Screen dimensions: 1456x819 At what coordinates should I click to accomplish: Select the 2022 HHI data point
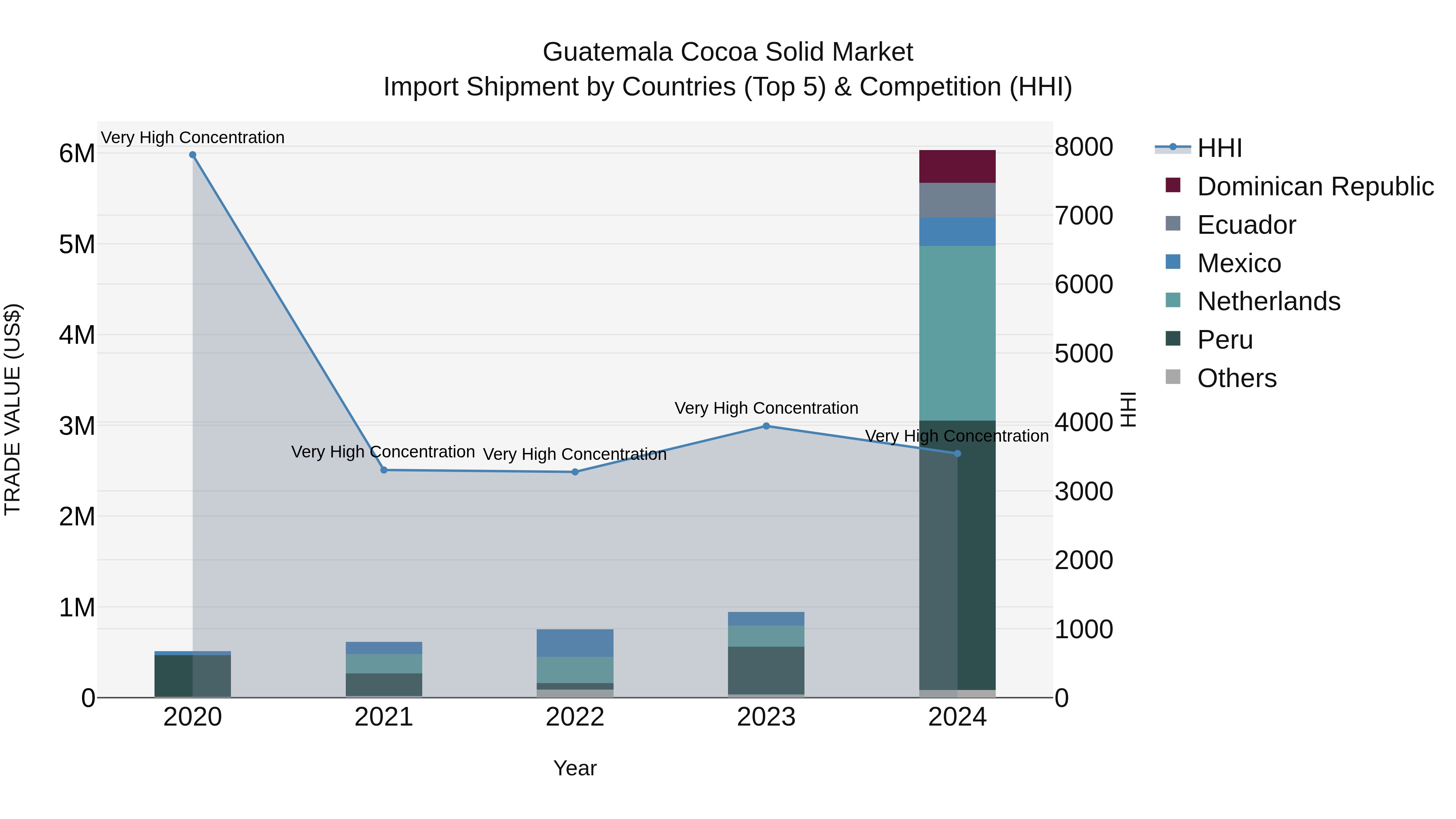click(575, 472)
